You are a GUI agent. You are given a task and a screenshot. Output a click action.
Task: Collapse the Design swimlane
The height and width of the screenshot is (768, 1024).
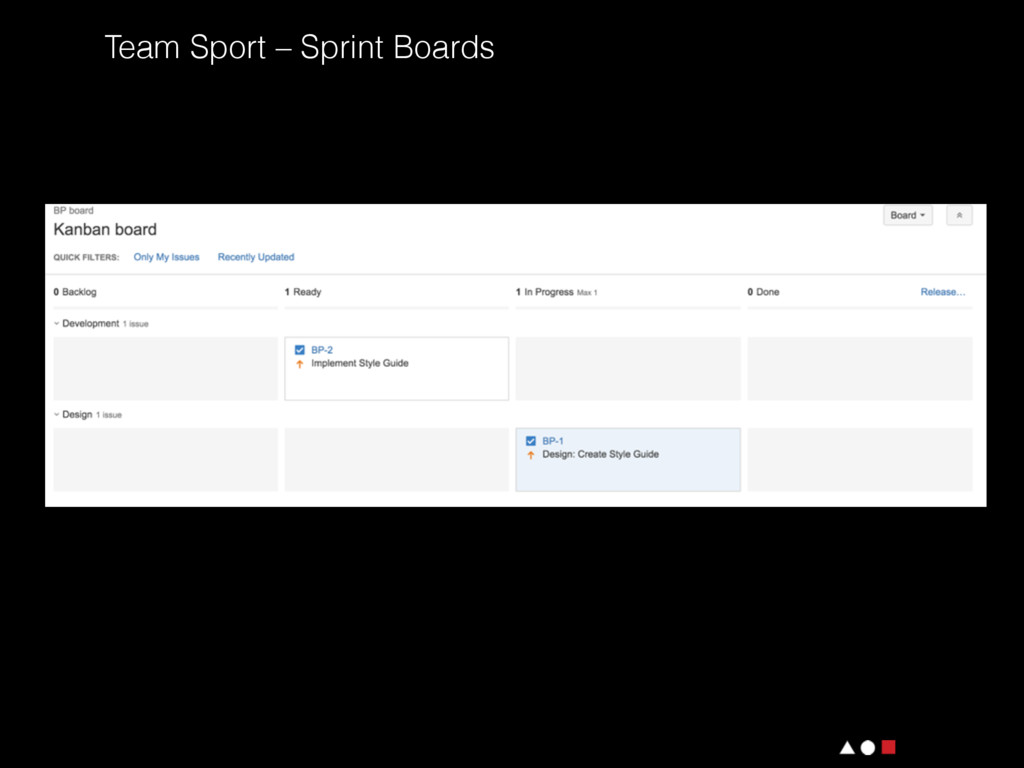pyautogui.click(x=57, y=415)
